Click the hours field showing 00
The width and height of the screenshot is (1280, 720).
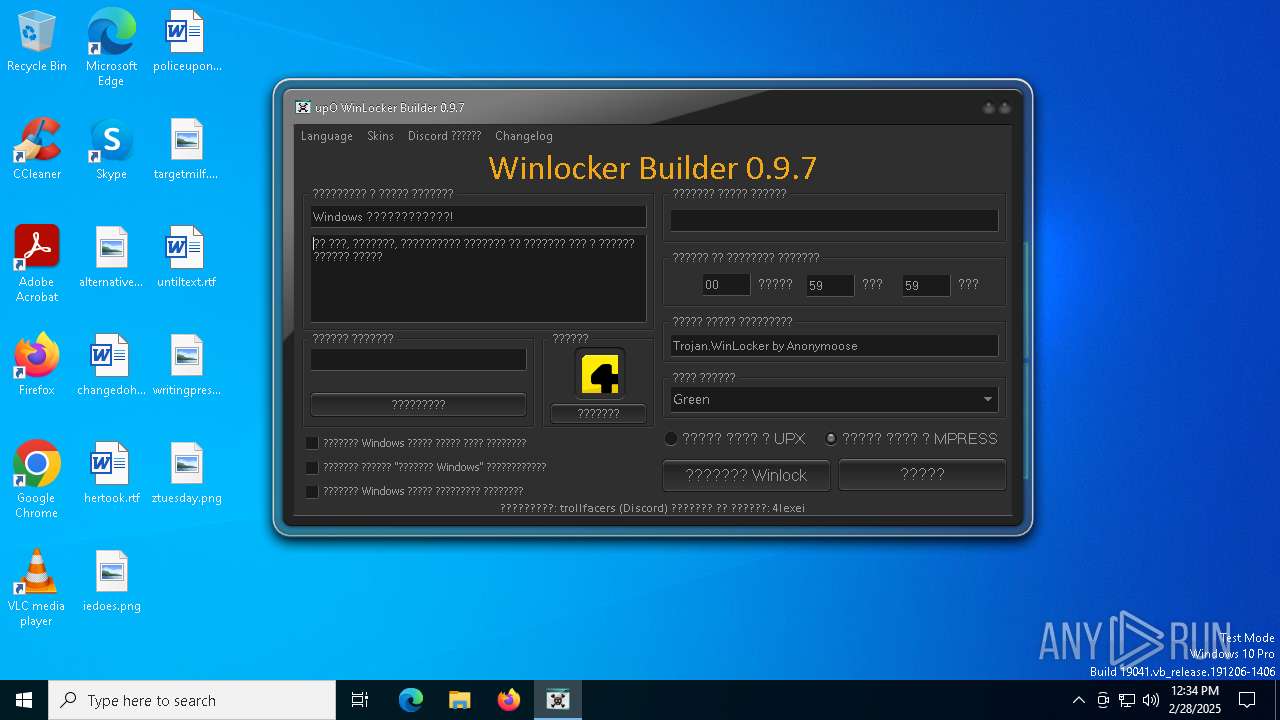click(x=726, y=285)
